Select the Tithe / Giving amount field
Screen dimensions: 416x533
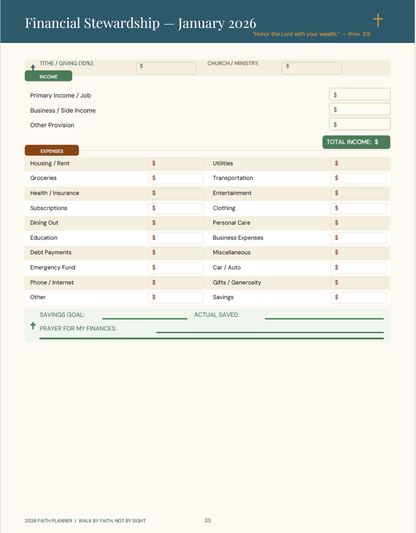(166, 68)
